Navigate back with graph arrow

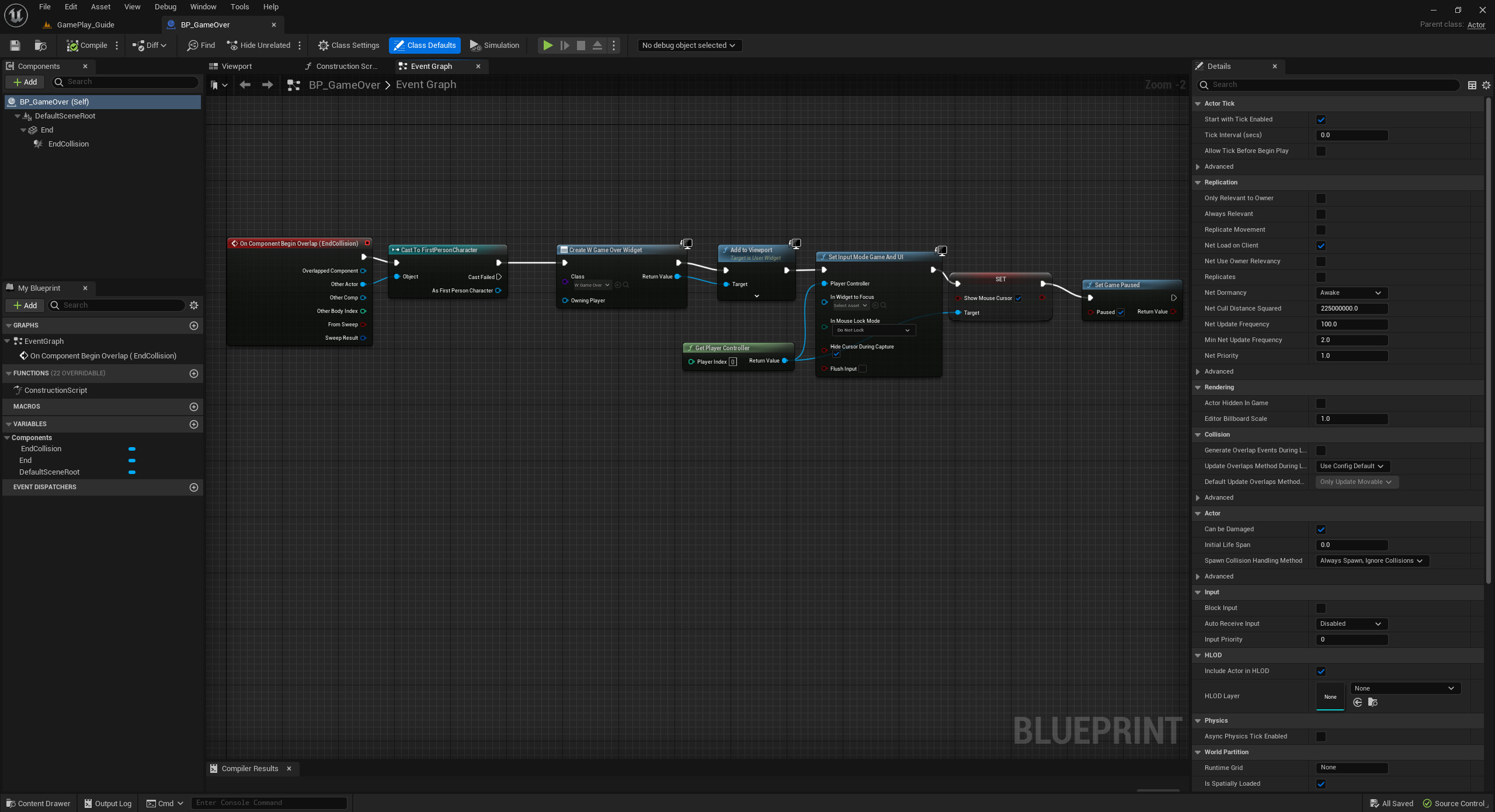point(245,85)
